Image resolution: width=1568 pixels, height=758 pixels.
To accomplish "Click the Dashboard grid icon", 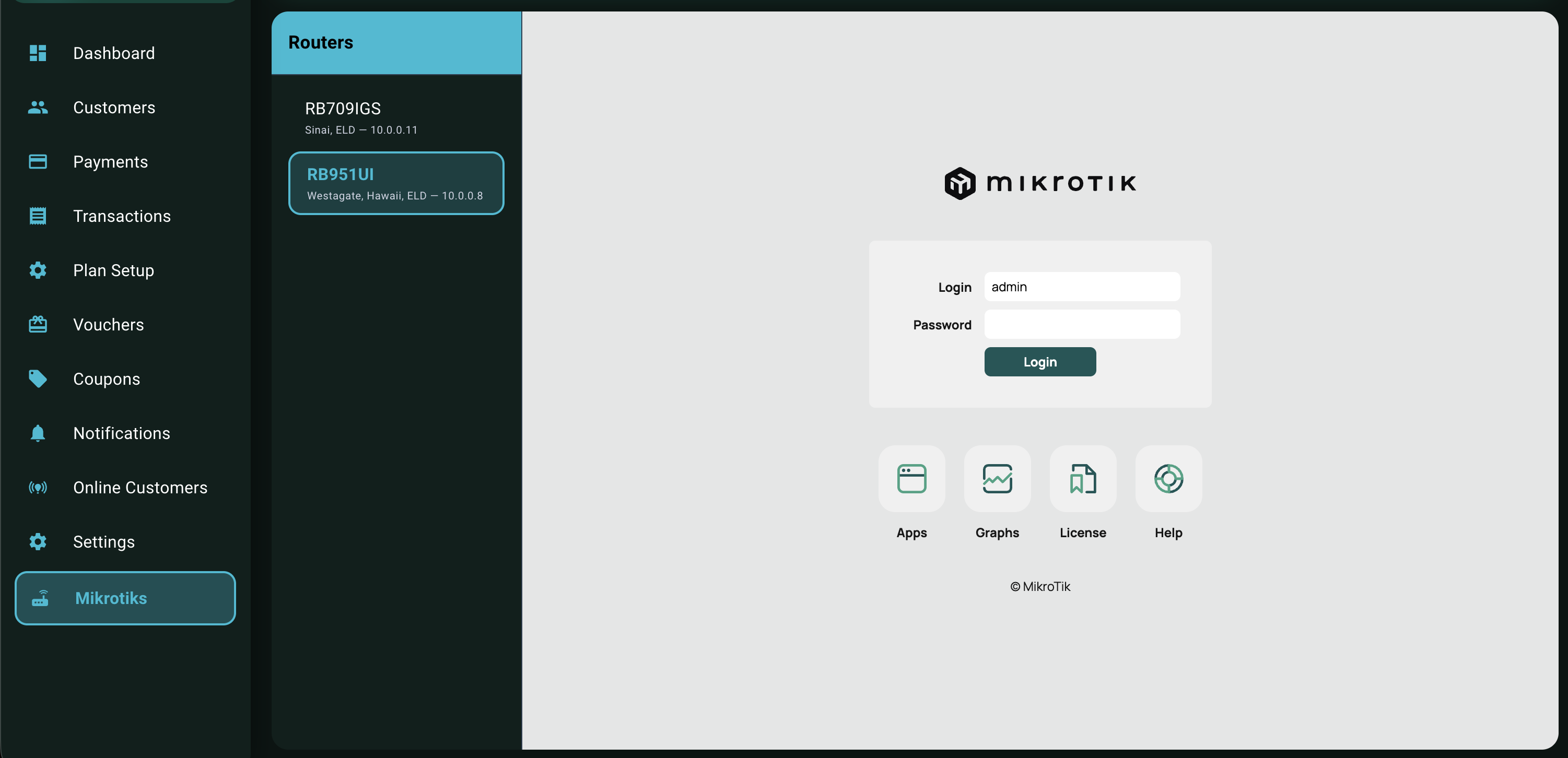I will click(38, 53).
